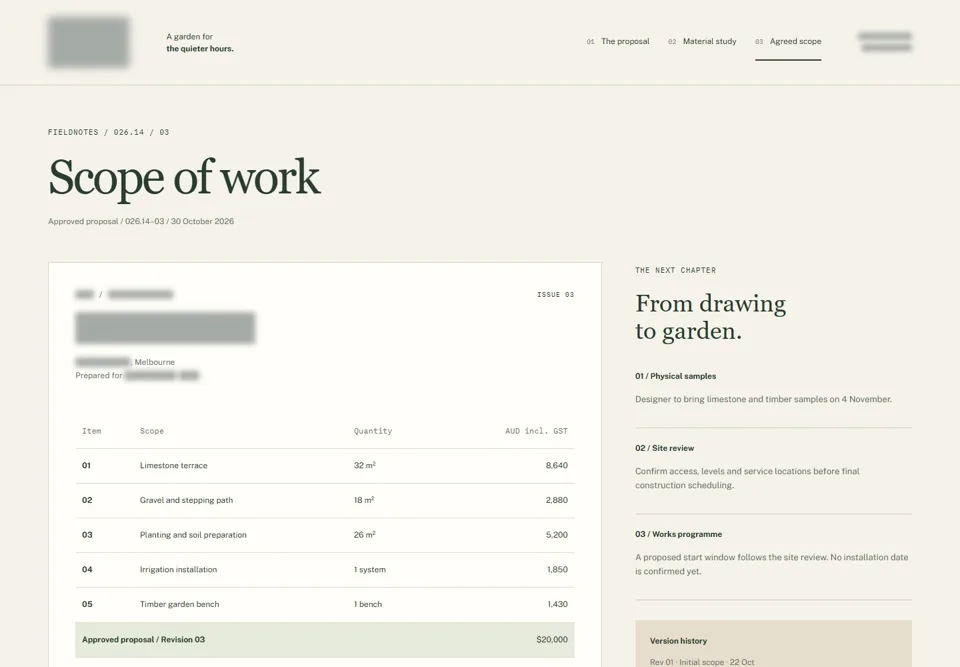
Task: Click the 1,850 price value
Action: pyautogui.click(x=557, y=570)
